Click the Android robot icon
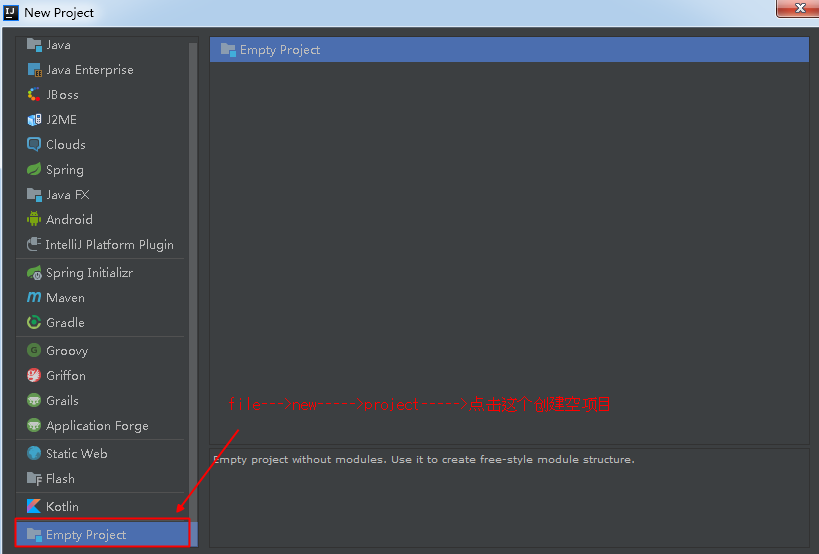The height and width of the screenshot is (554, 819). [x=34, y=219]
